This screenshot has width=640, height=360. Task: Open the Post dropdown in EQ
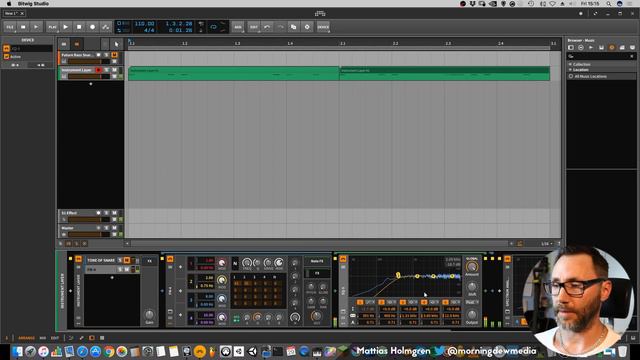472,302
